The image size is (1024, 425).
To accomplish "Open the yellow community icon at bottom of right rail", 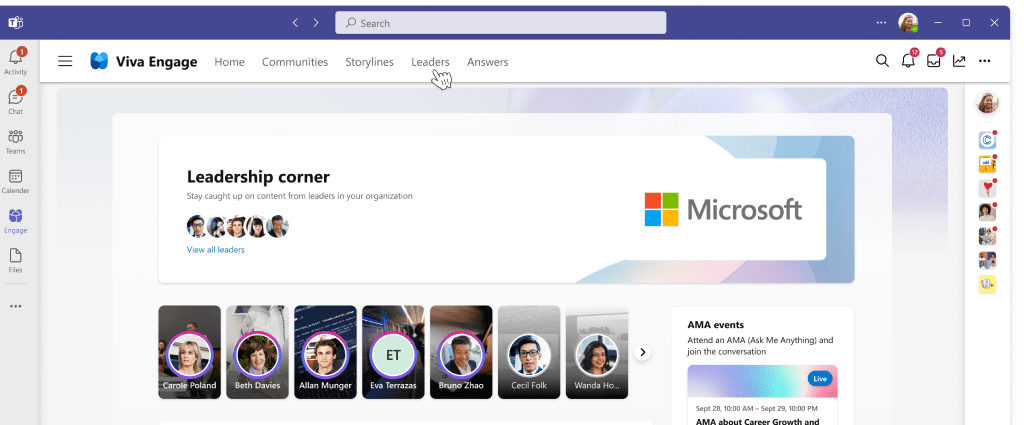I will (987, 285).
